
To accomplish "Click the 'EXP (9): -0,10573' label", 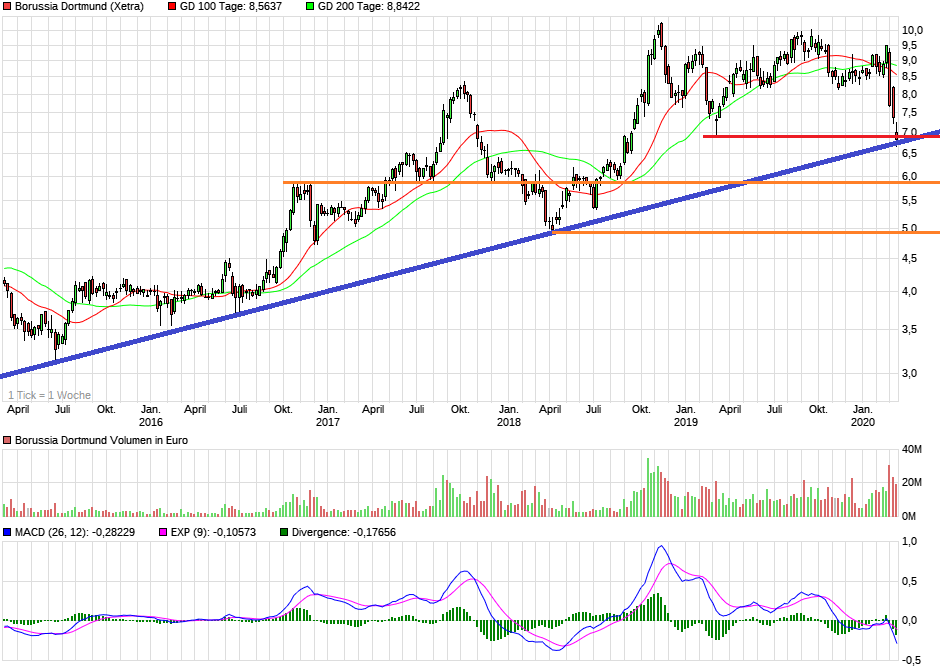I will [x=213, y=532].
